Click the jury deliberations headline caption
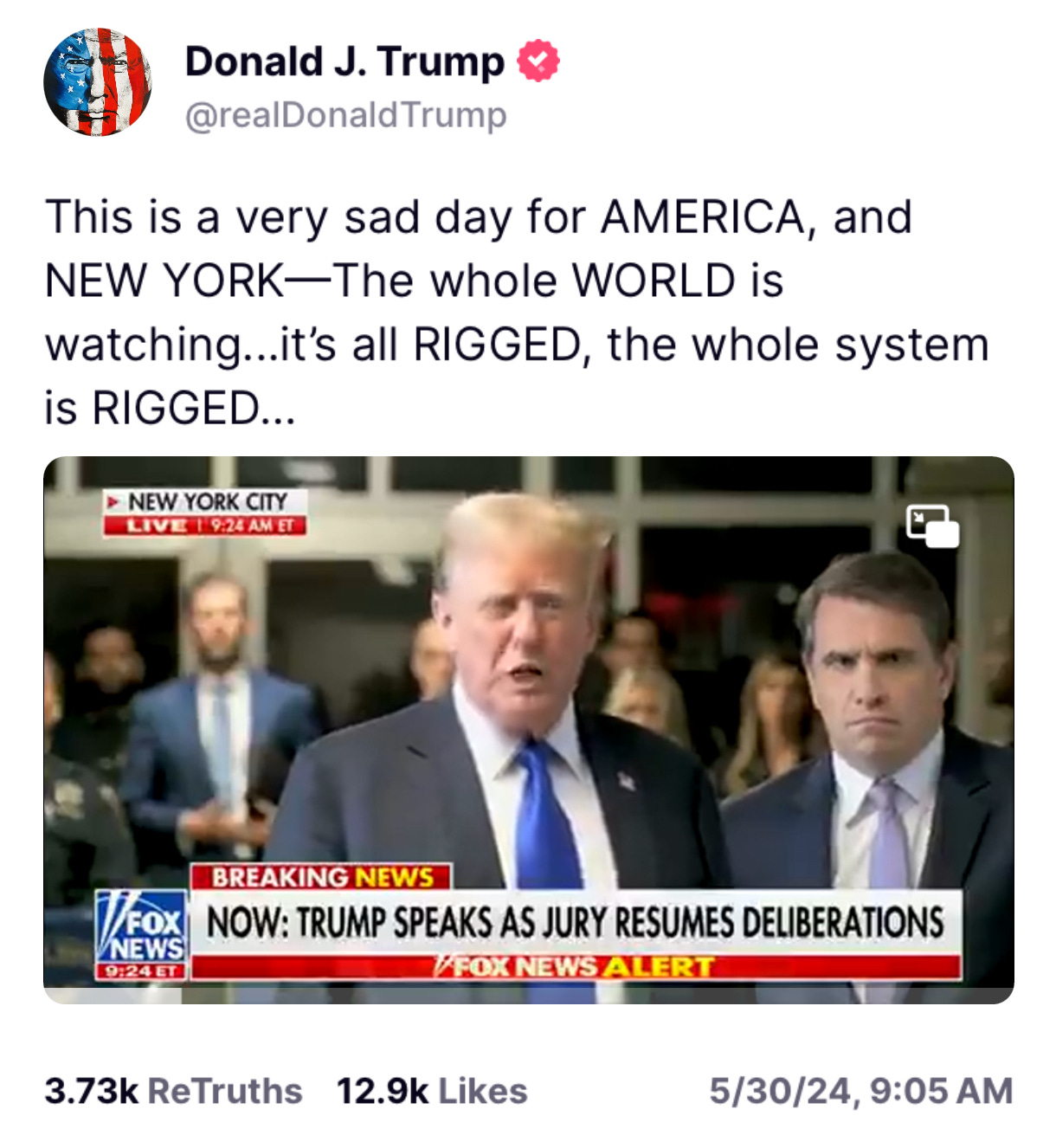Viewport: 1056px width, 1148px height. [576, 922]
